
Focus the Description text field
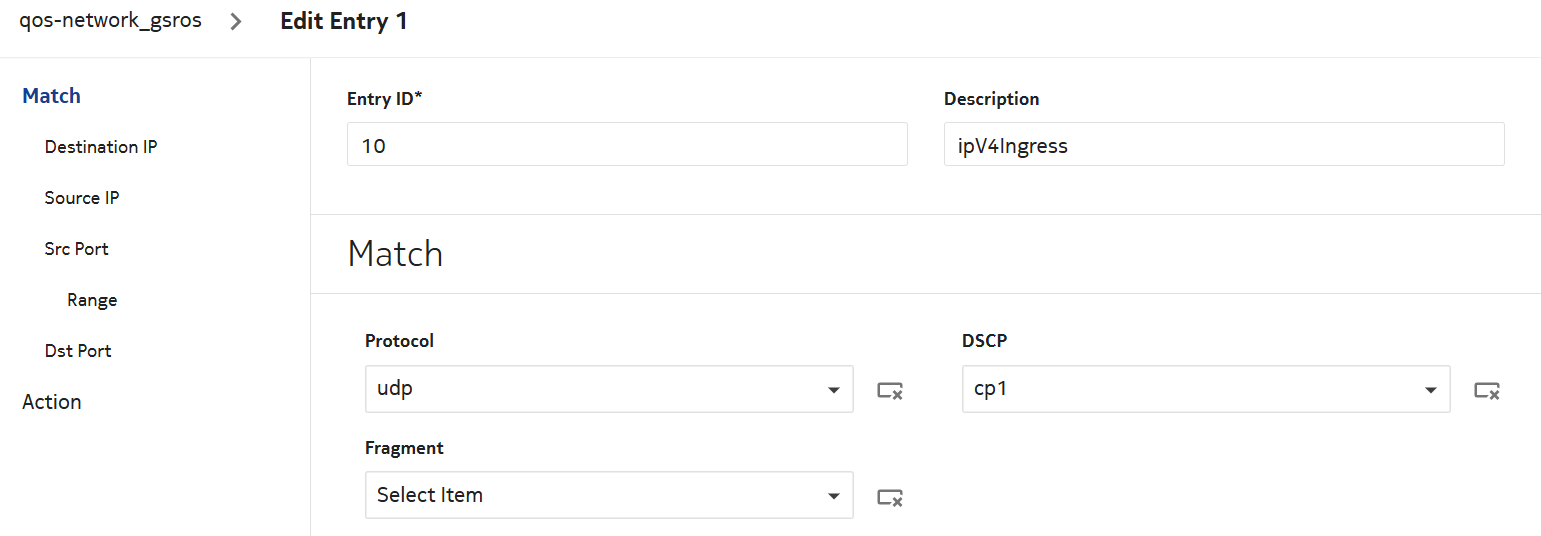[x=1223, y=144]
